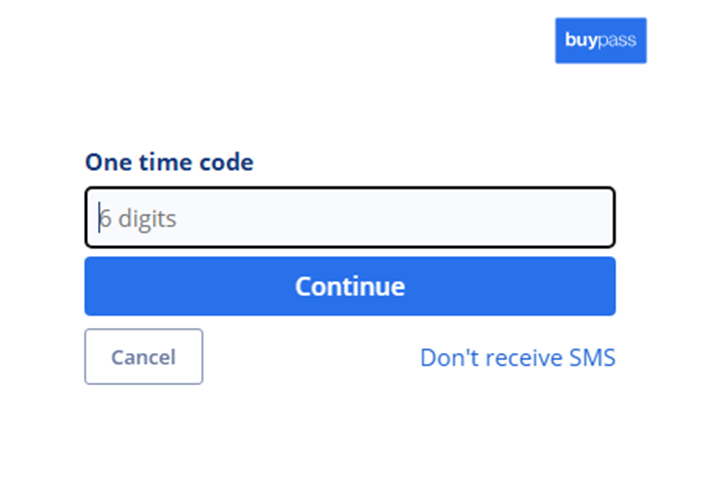Click the Cancel button
The image size is (705, 477).
[143, 357]
